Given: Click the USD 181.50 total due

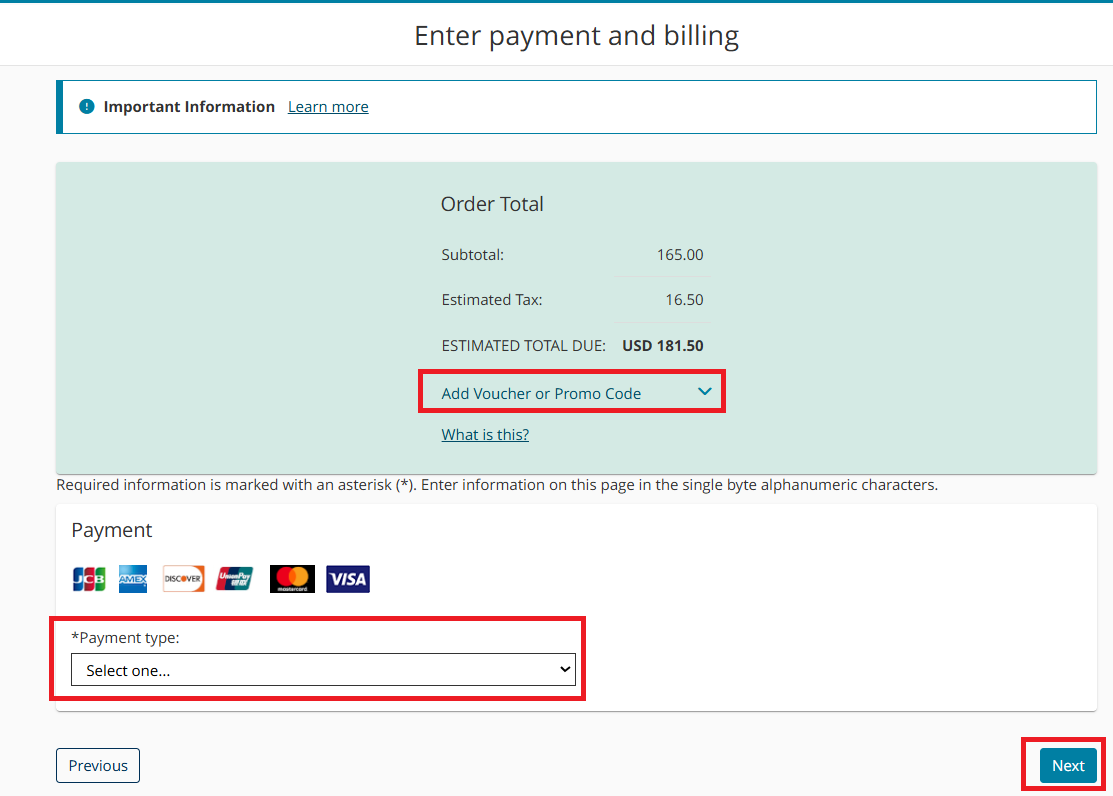Looking at the screenshot, I should pos(662,346).
